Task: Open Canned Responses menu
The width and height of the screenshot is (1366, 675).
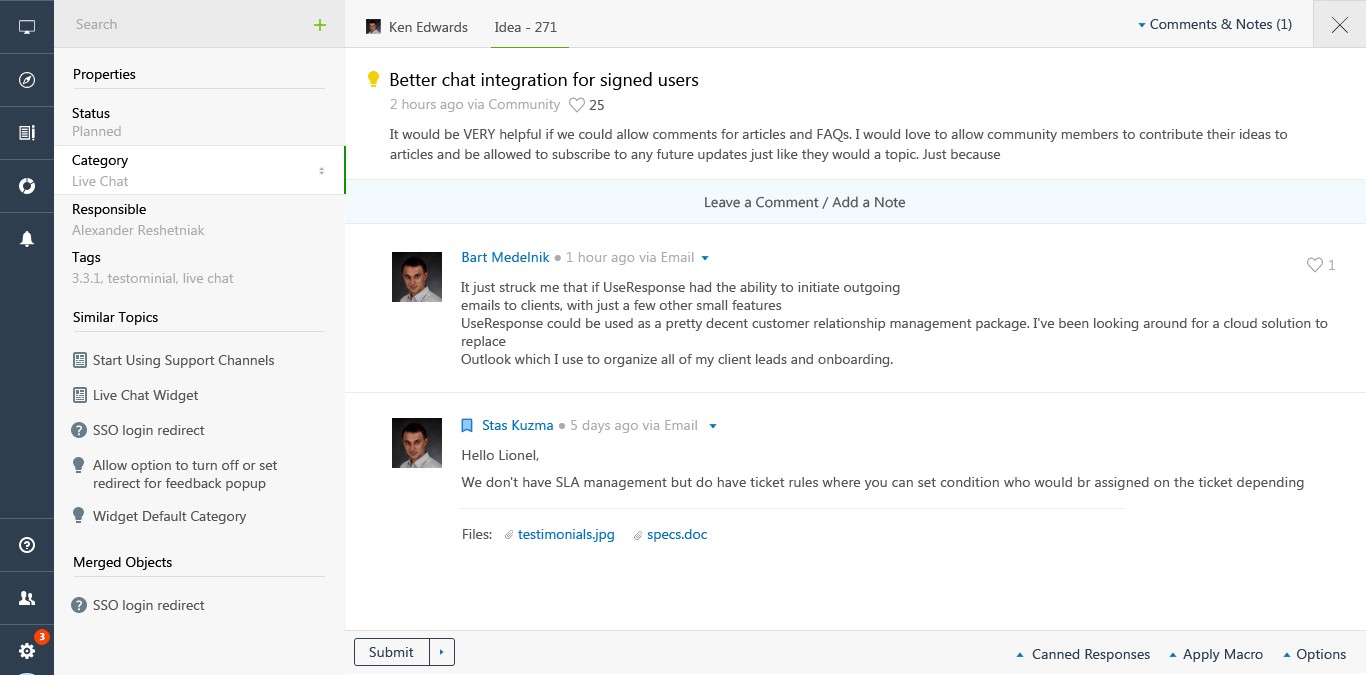Action: coord(1083,654)
